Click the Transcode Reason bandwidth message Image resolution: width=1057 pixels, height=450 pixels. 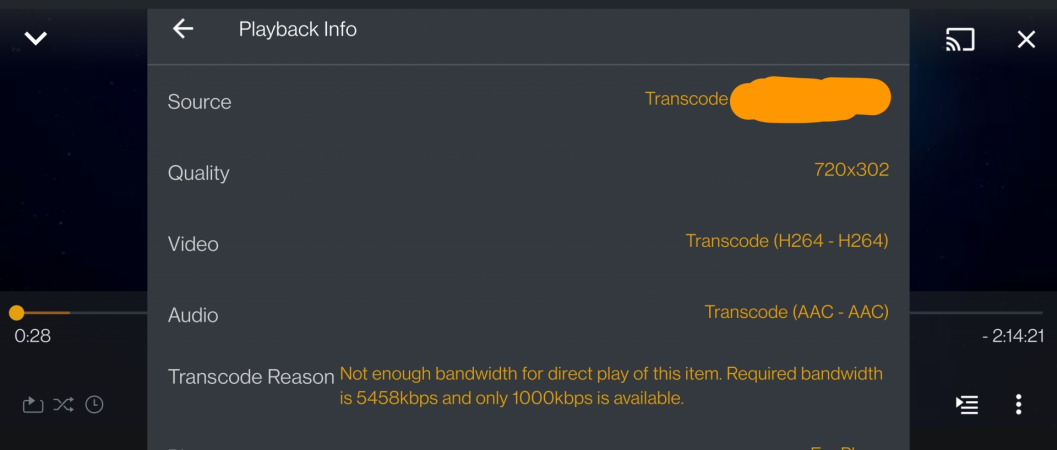[x=611, y=386]
